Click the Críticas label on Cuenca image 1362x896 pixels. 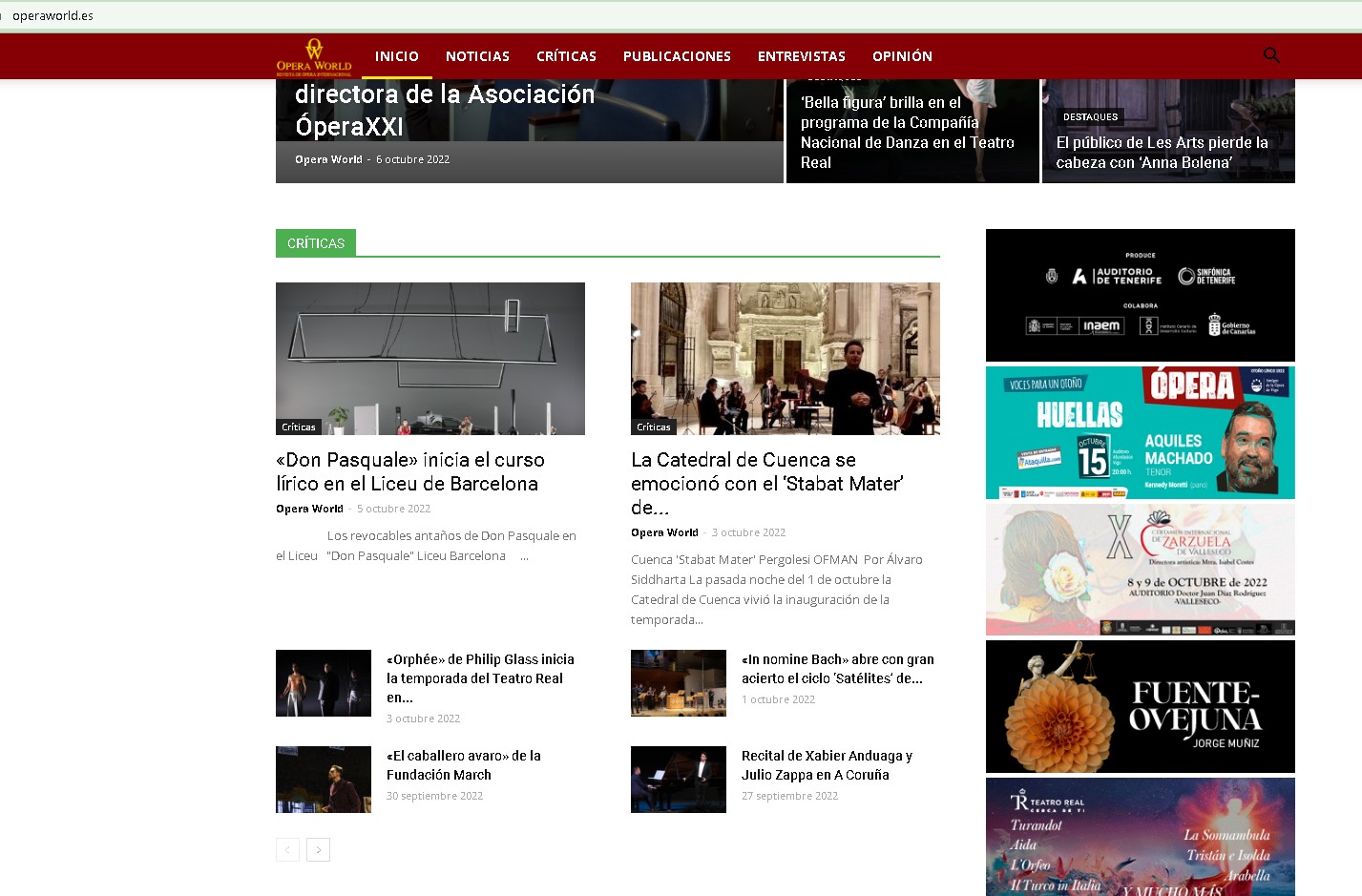click(x=654, y=427)
